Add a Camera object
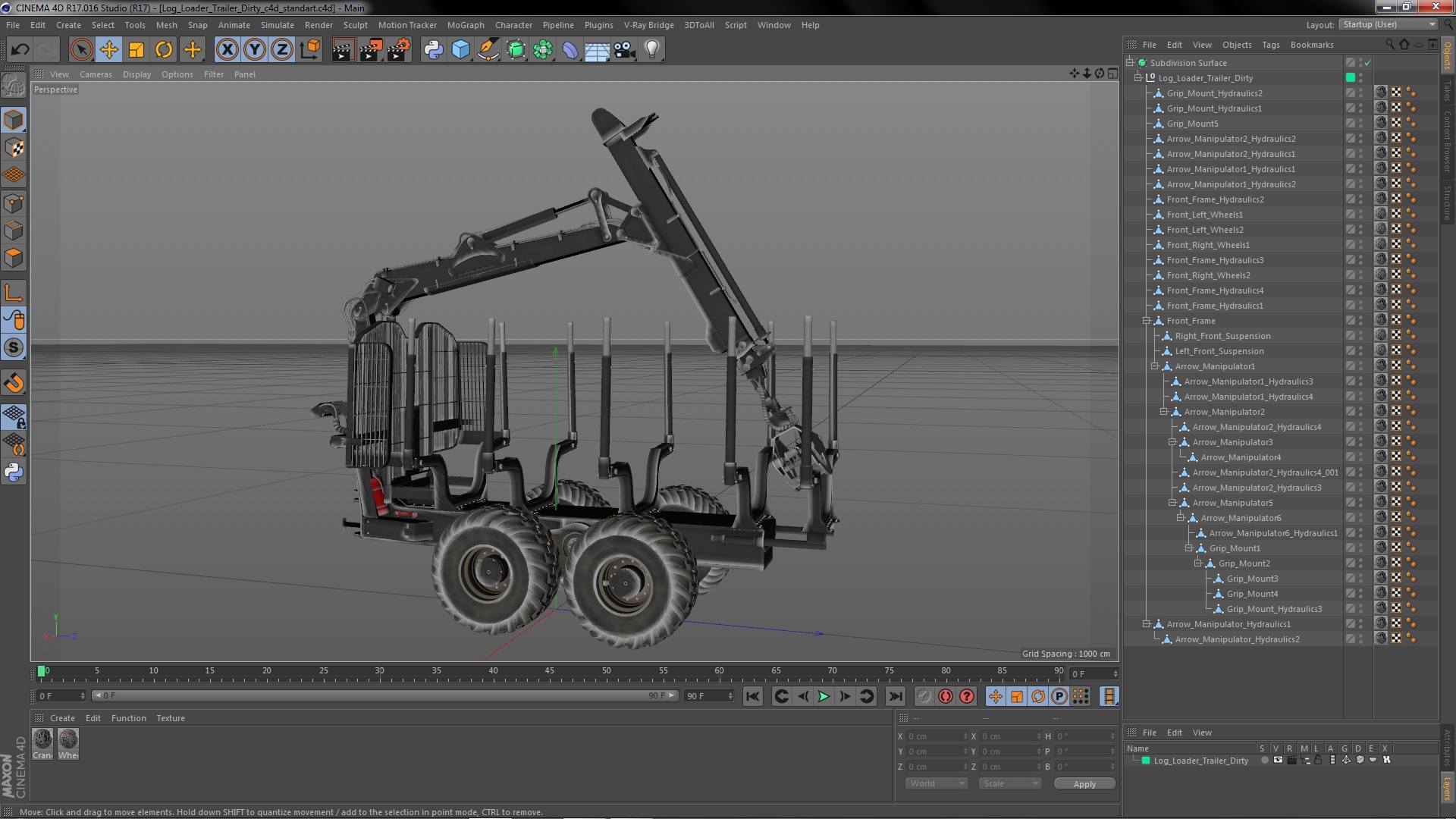The height and width of the screenshot is (819, 1456). pos(624,50)
